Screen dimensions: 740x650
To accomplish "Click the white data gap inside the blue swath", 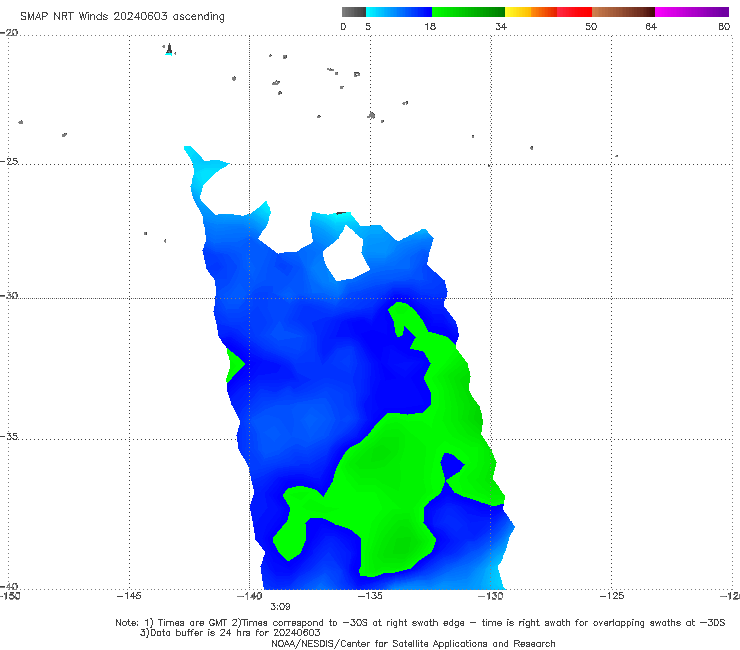I will (346, 255).
